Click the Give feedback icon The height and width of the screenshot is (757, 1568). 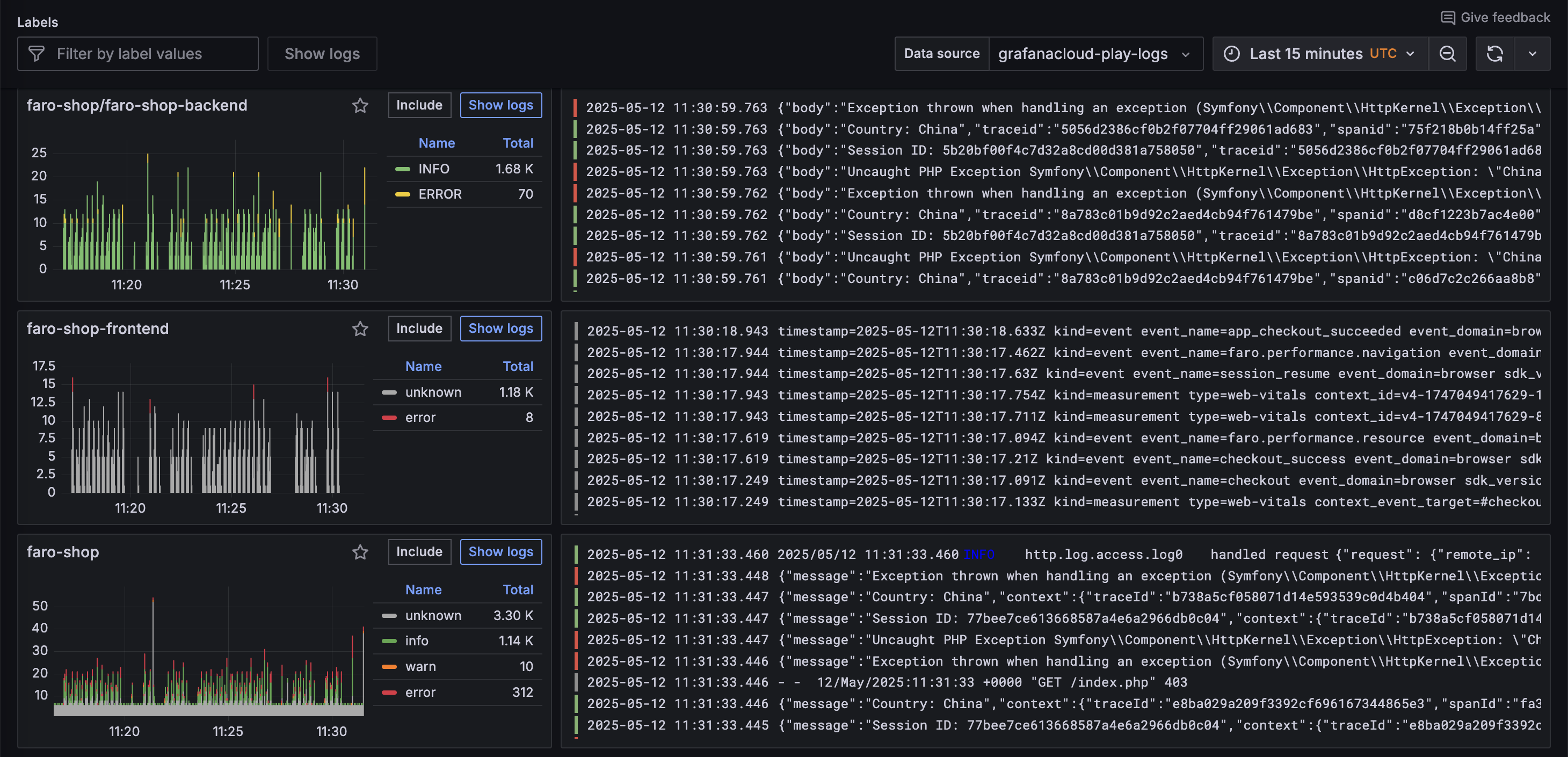click(1449, 17)
